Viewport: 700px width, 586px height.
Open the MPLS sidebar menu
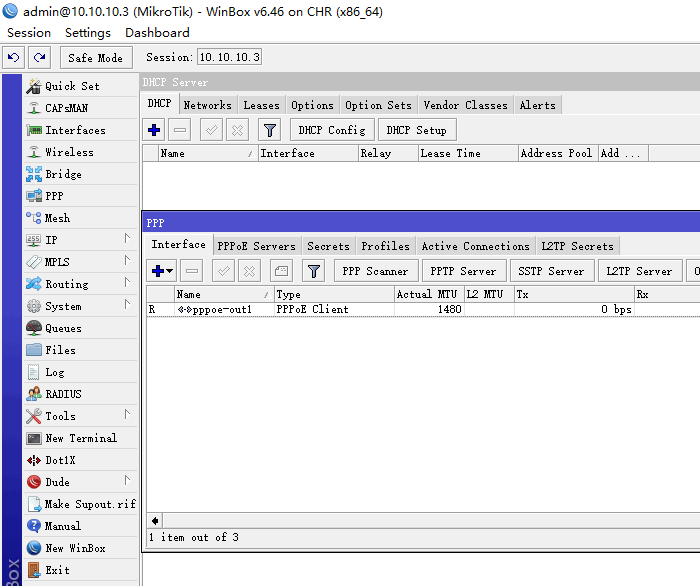[80, 262]
